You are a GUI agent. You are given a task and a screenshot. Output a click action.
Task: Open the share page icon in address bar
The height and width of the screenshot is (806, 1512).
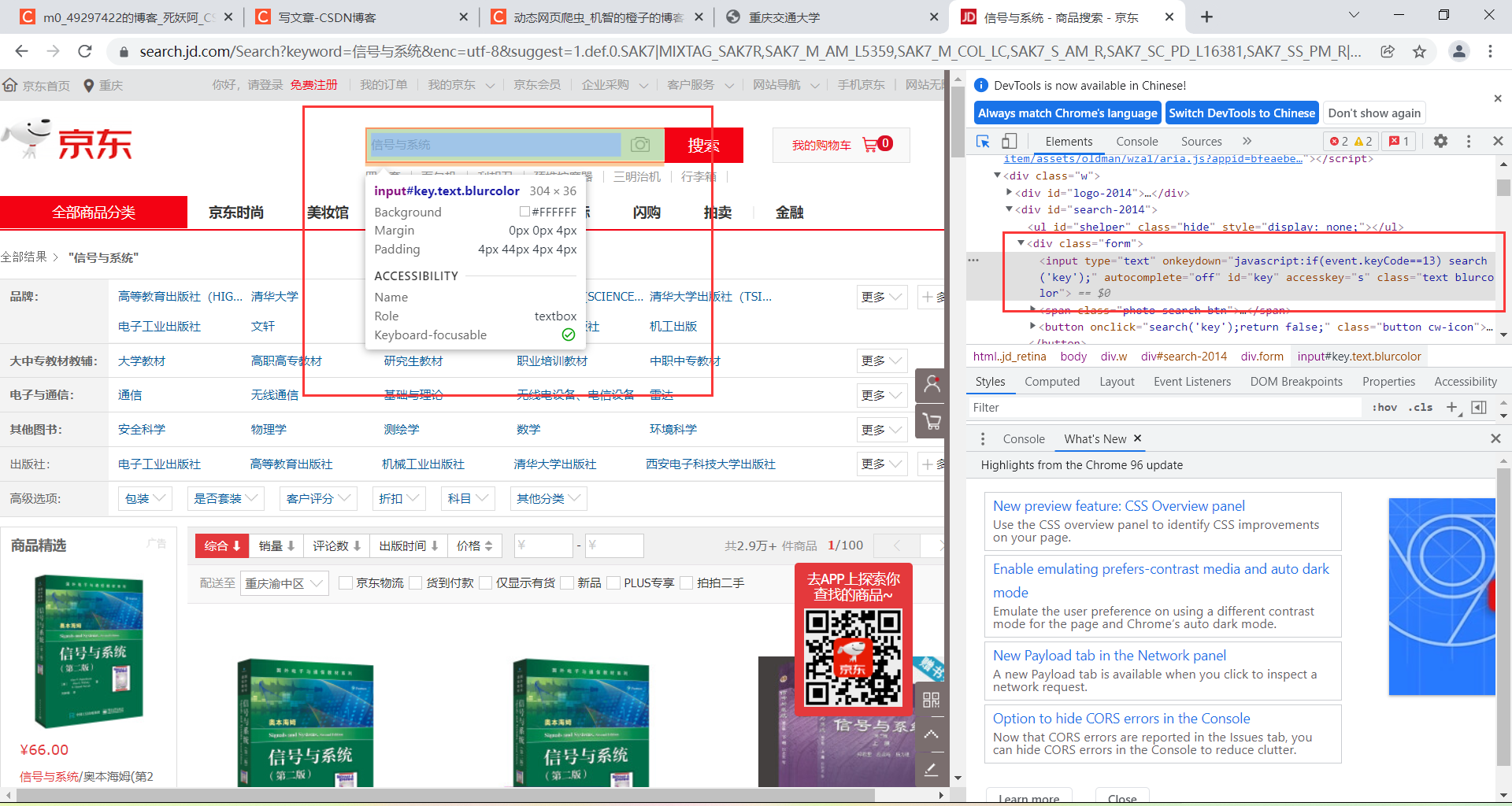[1388, 51]
